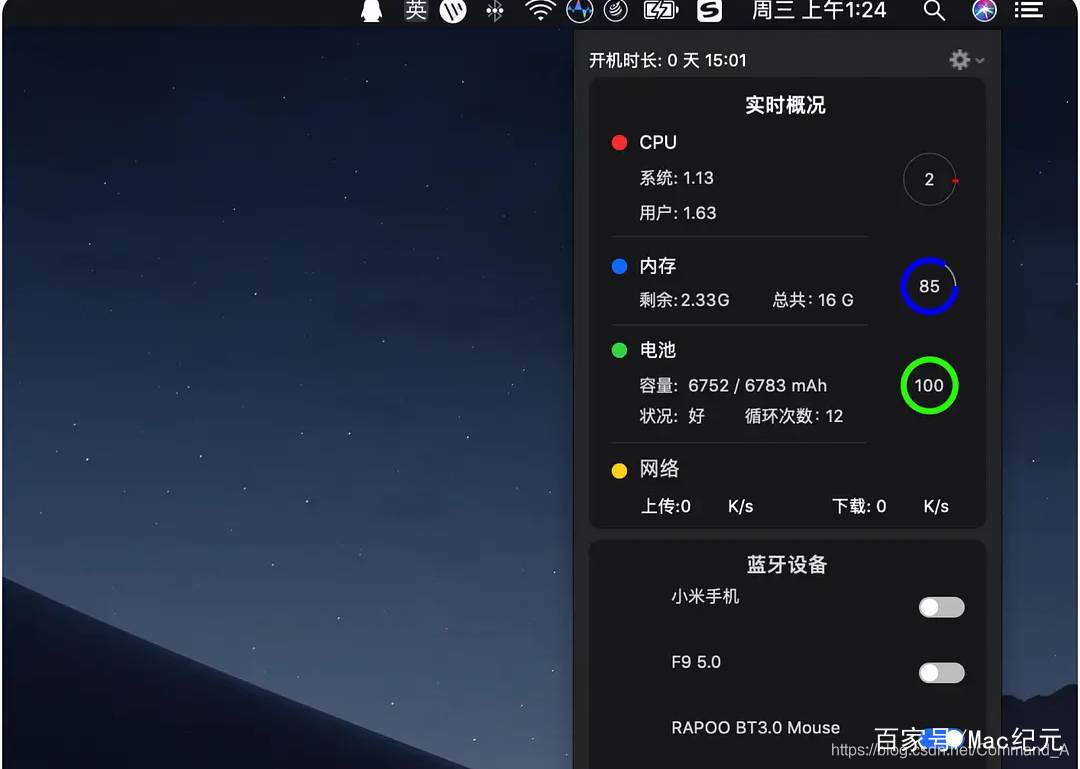1080x769 pixels.
Task: Open the round W menu bar icon
Action: 453,10
